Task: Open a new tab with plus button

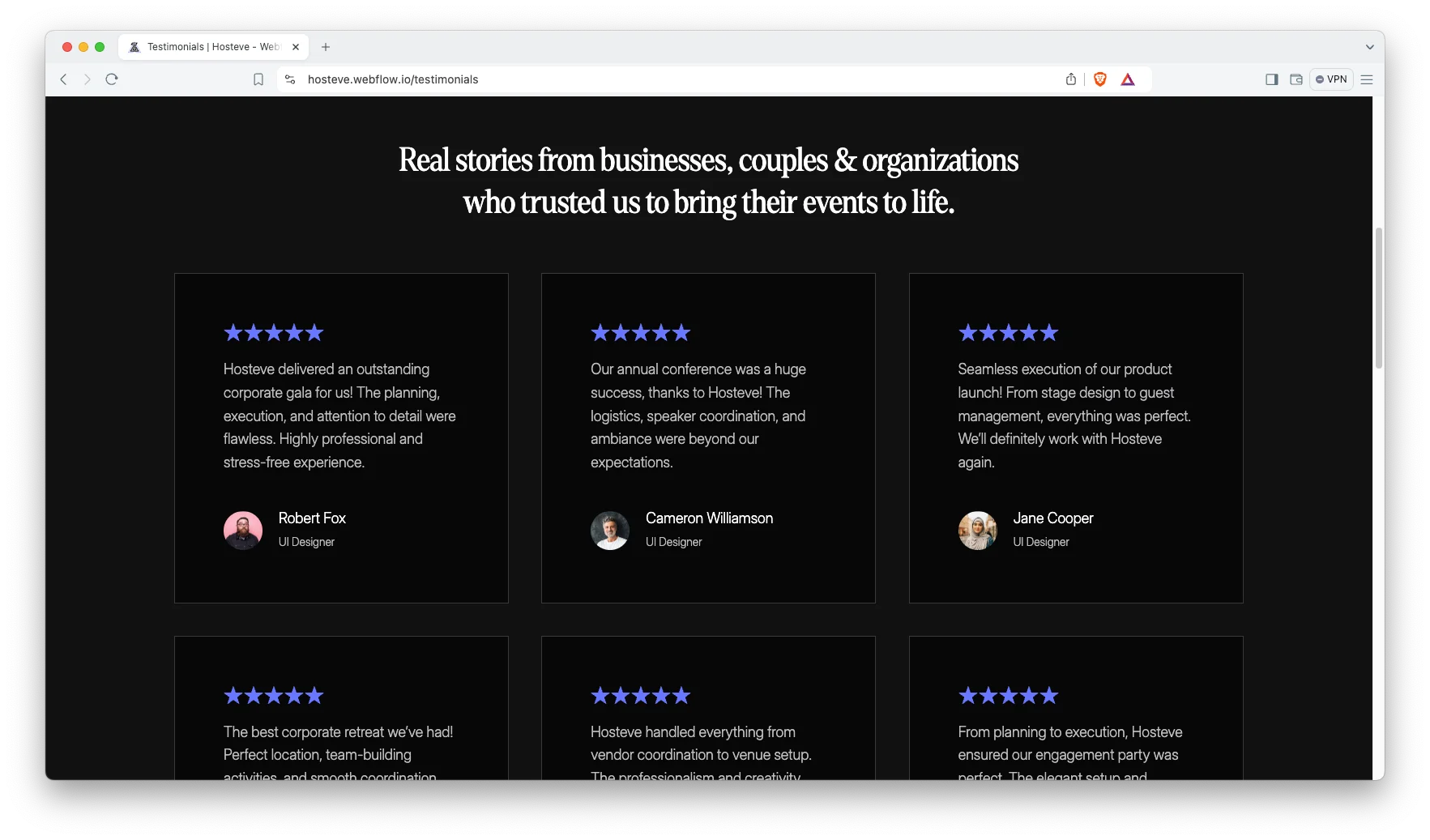Action: coord(326,47)
